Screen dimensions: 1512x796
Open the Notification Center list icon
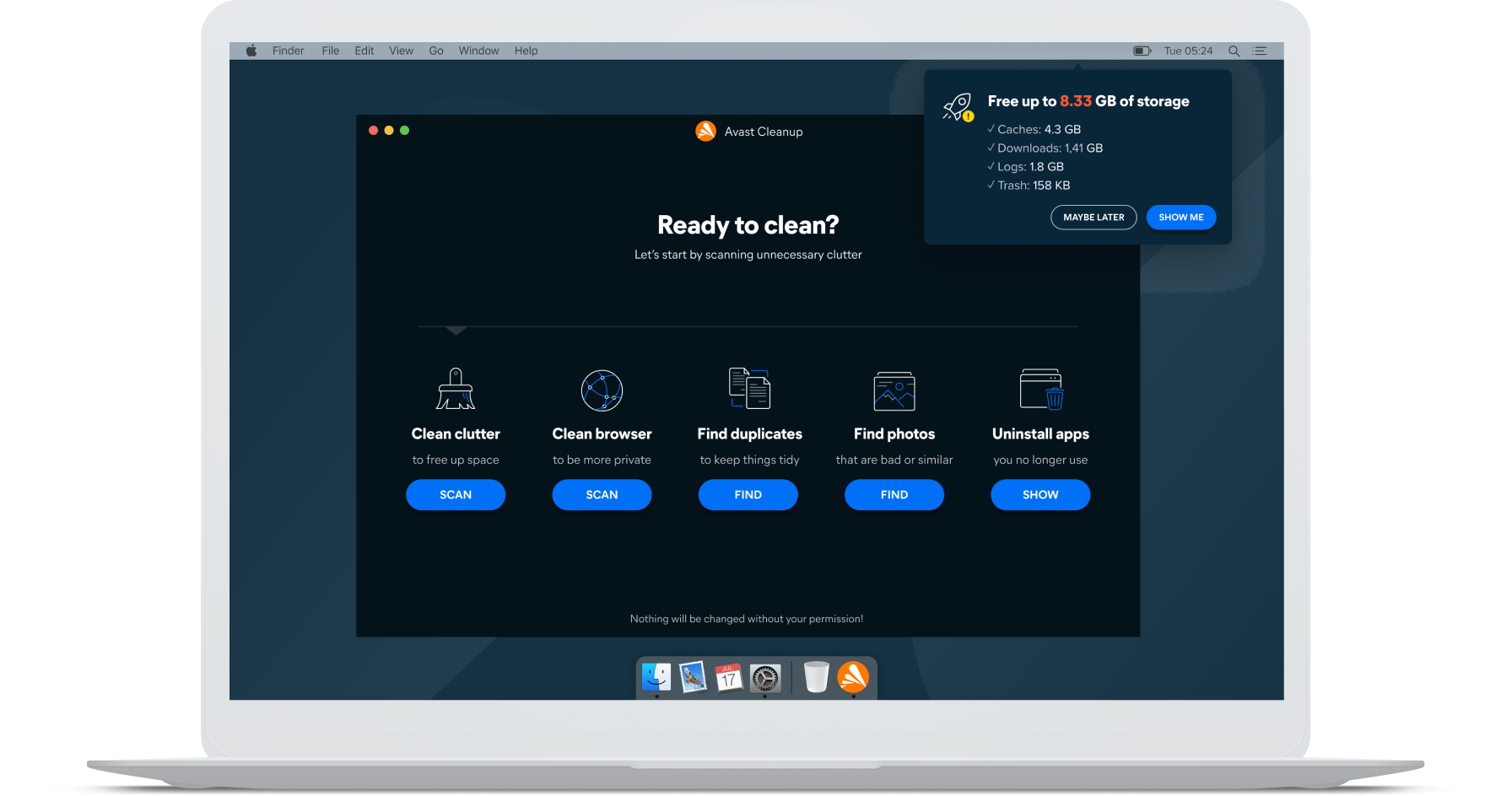coord(1261,51)
